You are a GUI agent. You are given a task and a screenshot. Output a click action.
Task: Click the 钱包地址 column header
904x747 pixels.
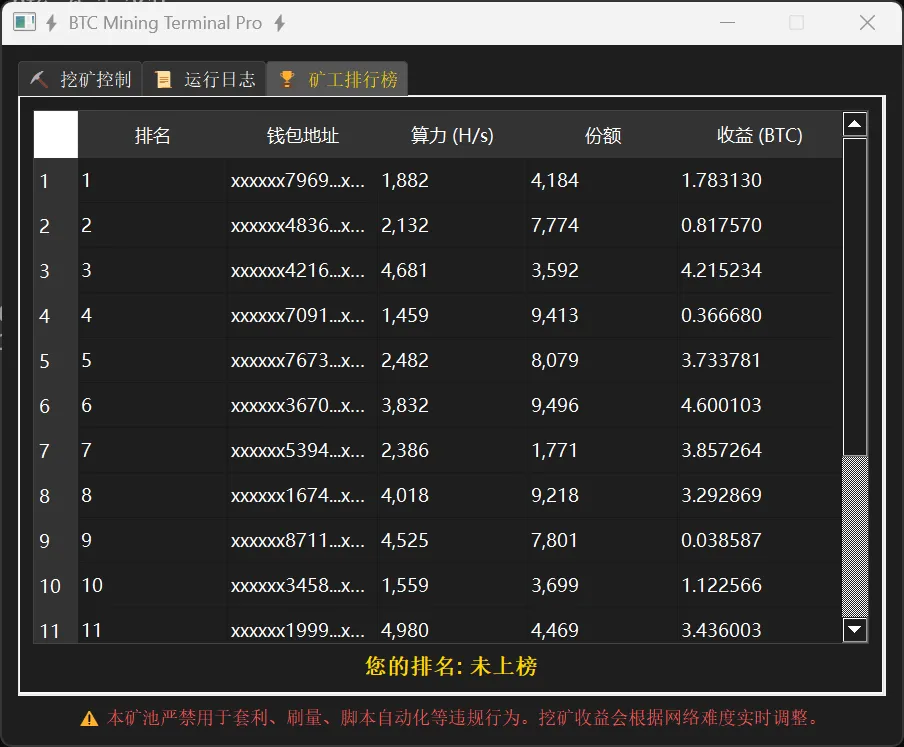[x=300, y=134]
